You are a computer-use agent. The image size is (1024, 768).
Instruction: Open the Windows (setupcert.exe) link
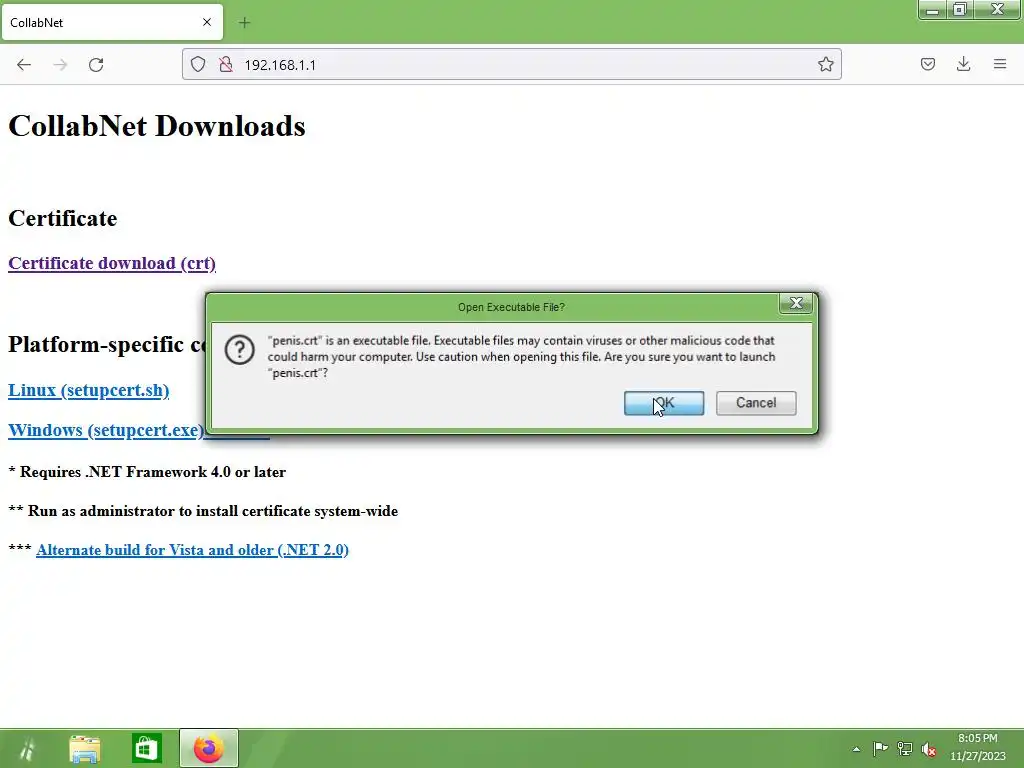(x=106, y=430)
